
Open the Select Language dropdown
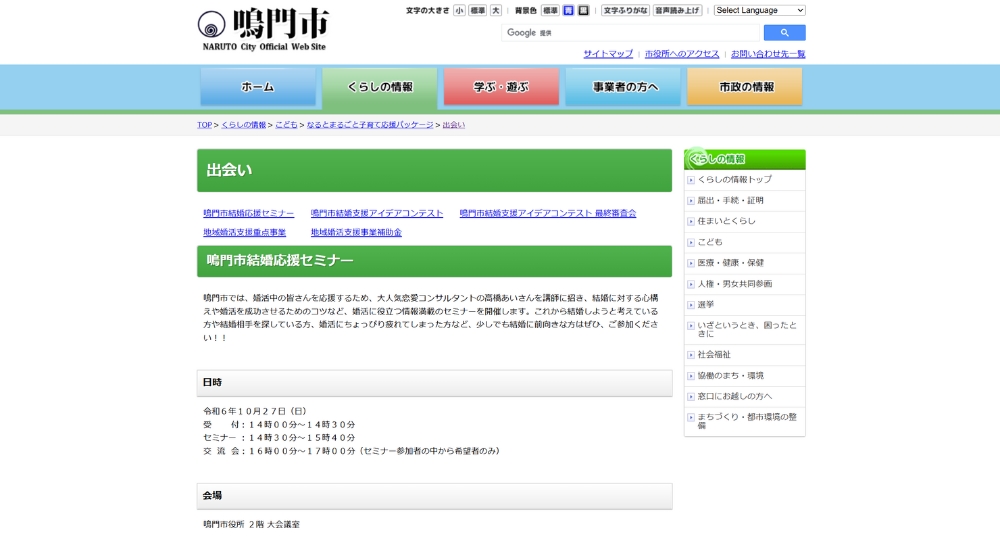[759, 10]
